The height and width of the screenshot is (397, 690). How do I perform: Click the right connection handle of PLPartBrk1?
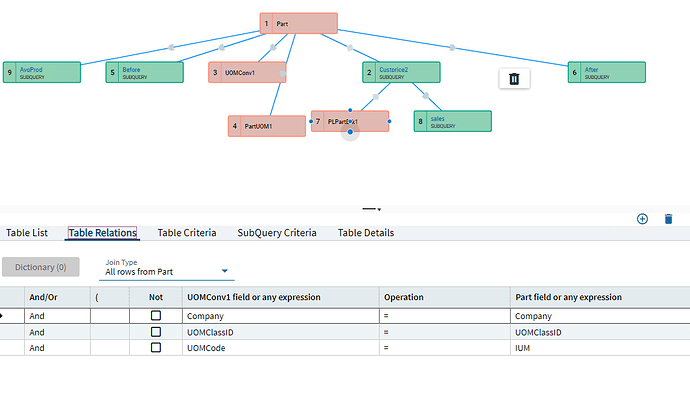389,121
